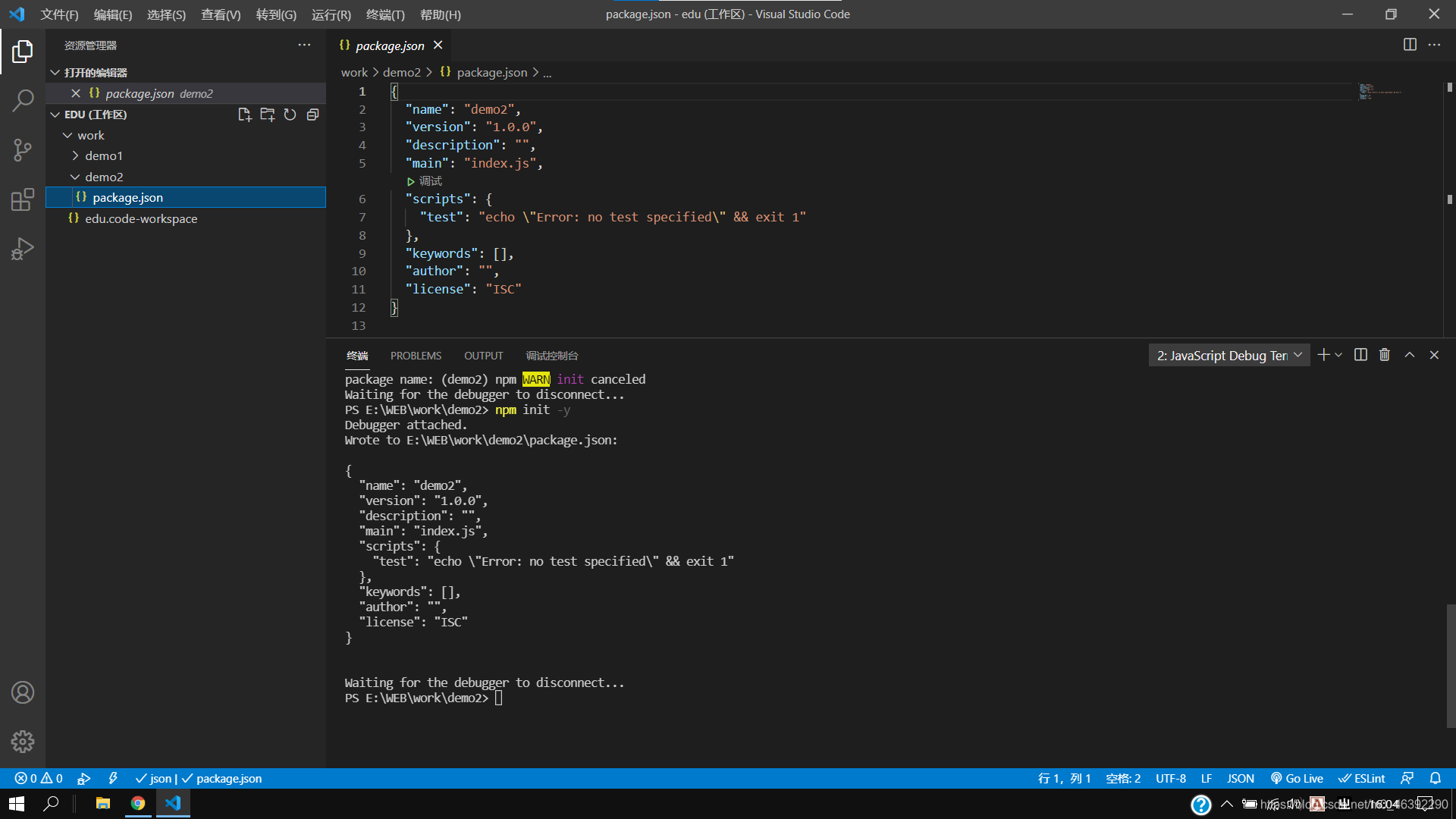
Task: Close the terminal panel
Action: (1434, 355)
